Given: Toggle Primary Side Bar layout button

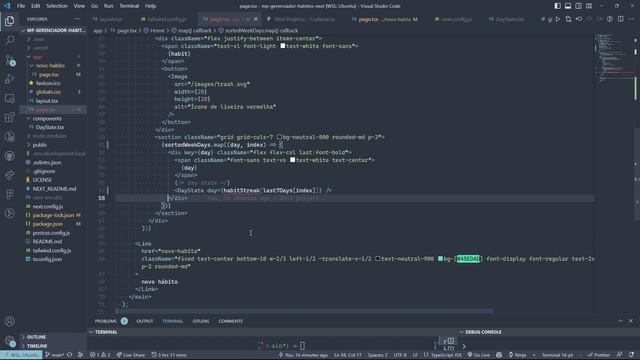Looking at the screenshot, I should pyautogui.click(x=558, y=6).
